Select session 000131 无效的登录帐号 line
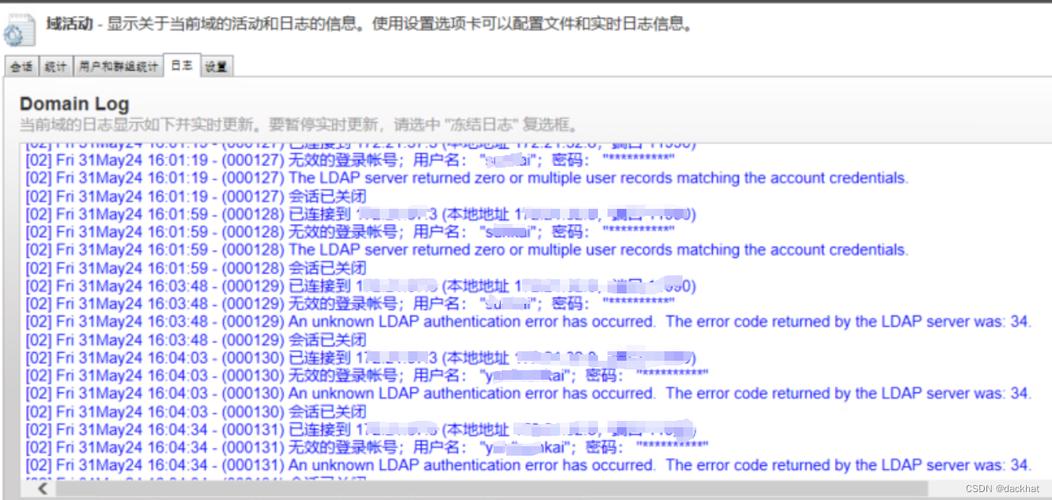Viewport: 1052px width, 500px height. (367, 447)
